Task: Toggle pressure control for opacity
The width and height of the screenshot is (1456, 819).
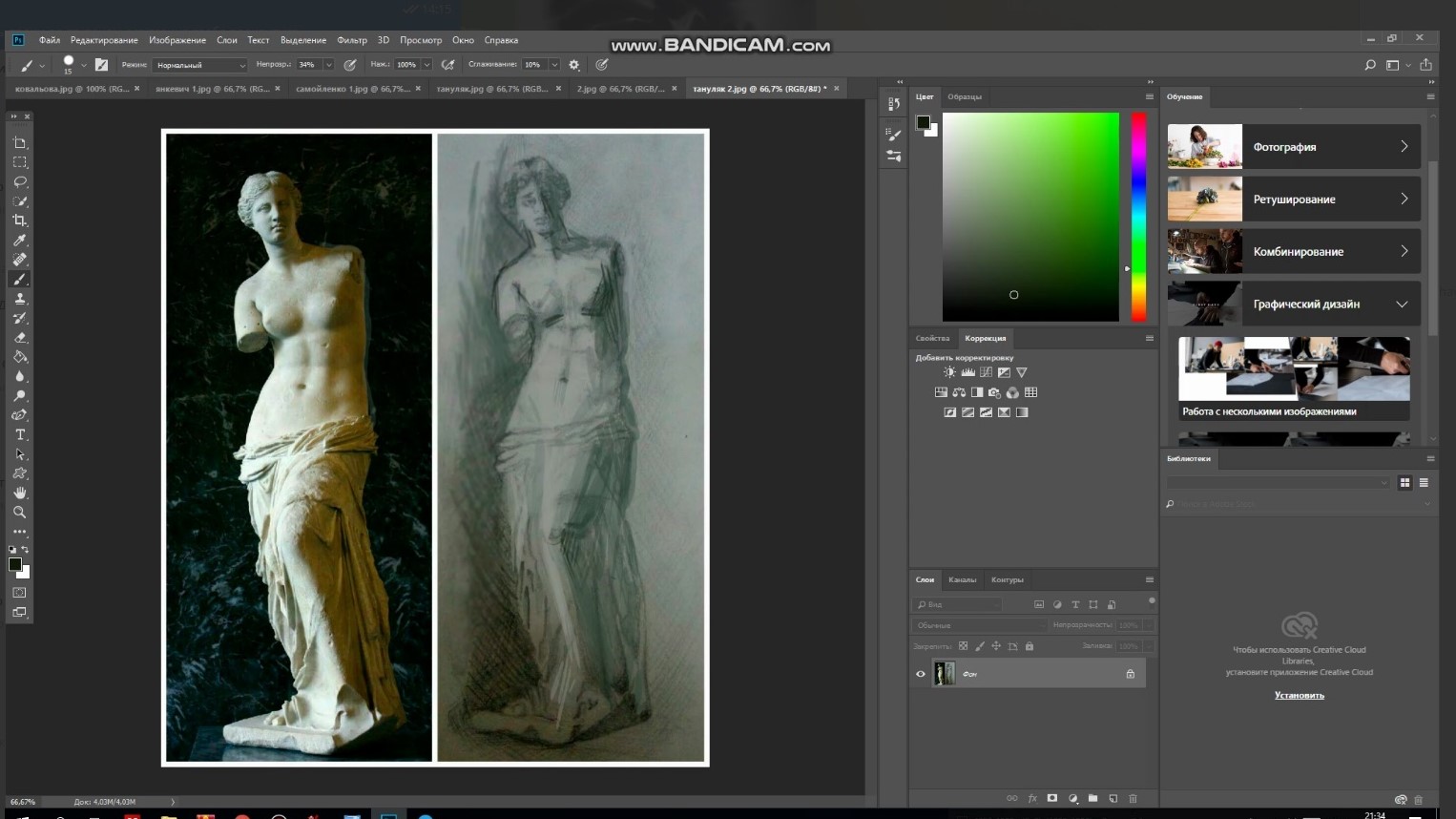Action: click(x=350, y=65)
